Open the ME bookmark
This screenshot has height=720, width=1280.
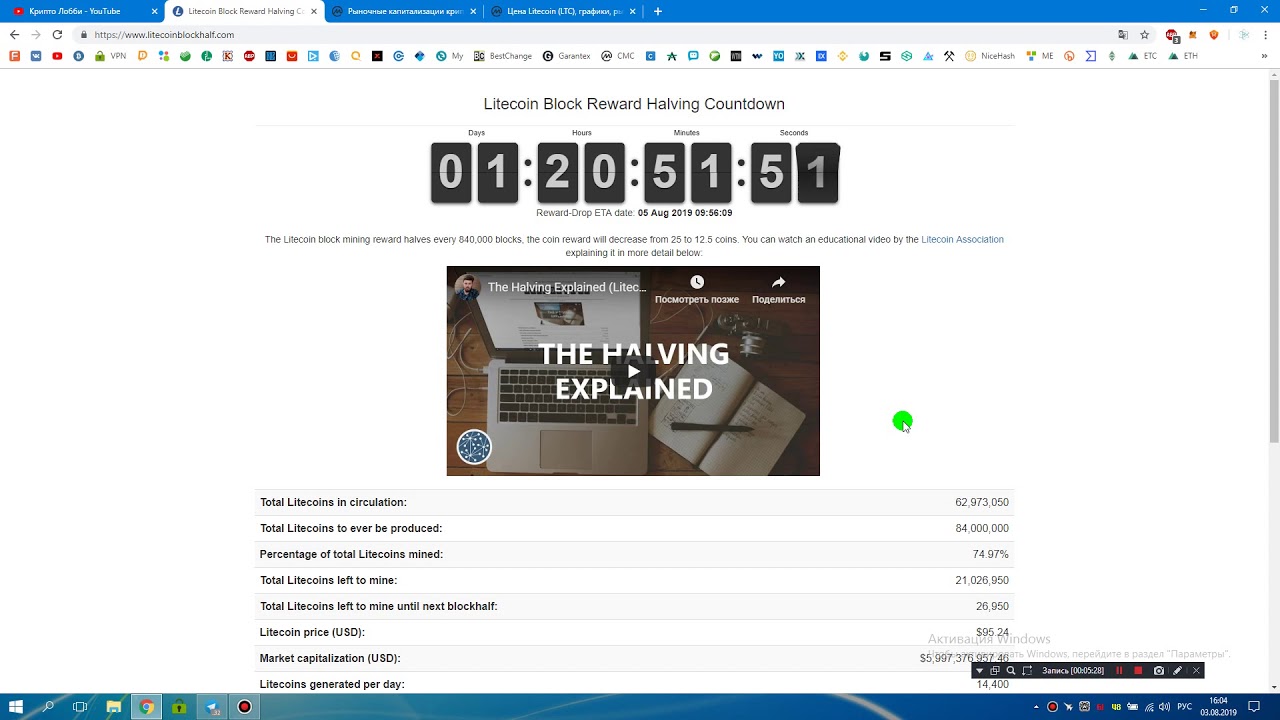pos(1040,56)
